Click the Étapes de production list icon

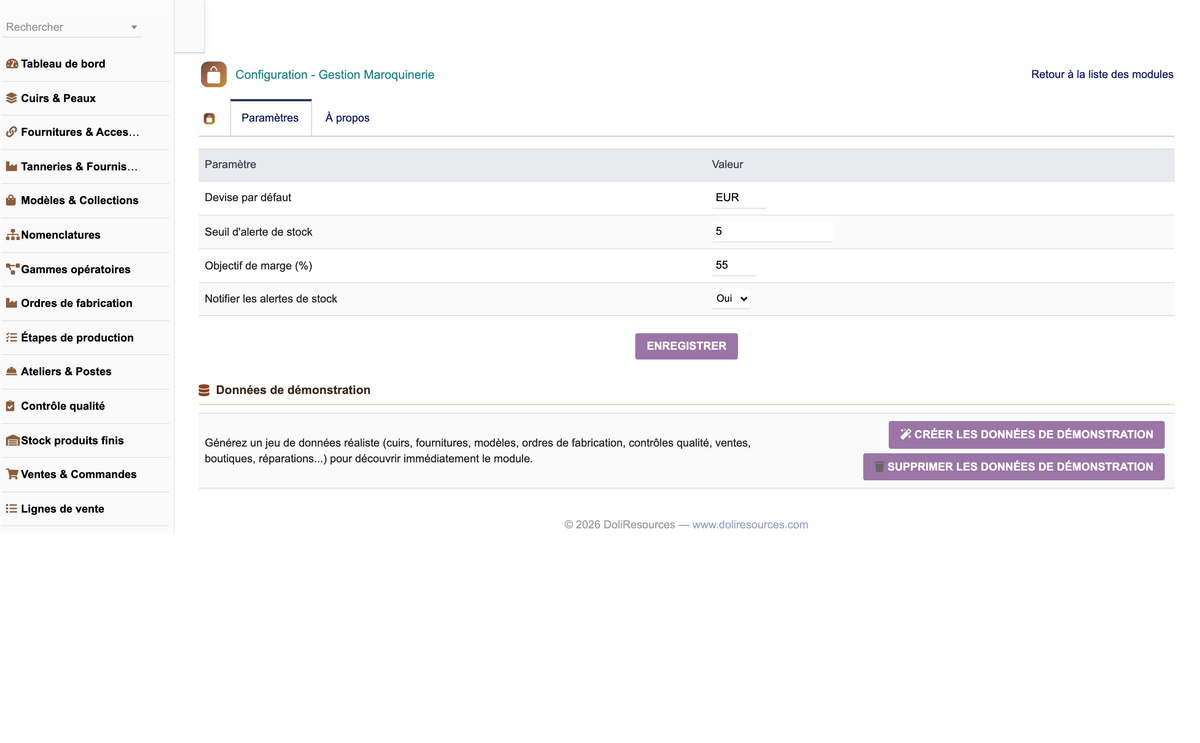click(x=12, y=338)
